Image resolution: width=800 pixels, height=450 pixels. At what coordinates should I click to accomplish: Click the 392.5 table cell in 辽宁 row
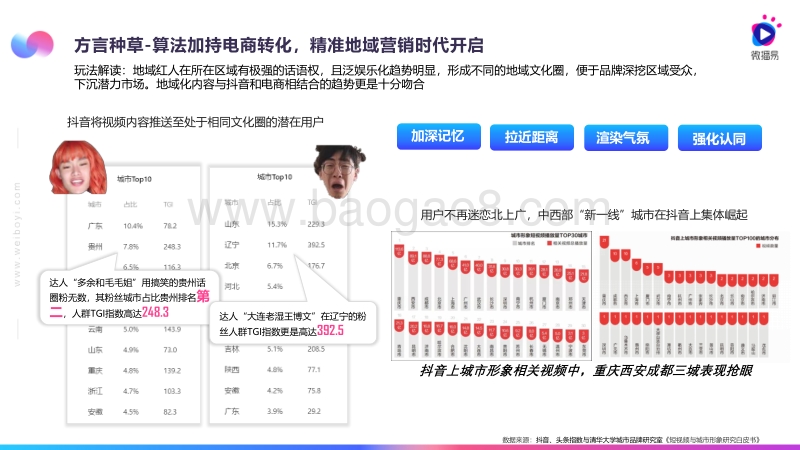[316, 245]
